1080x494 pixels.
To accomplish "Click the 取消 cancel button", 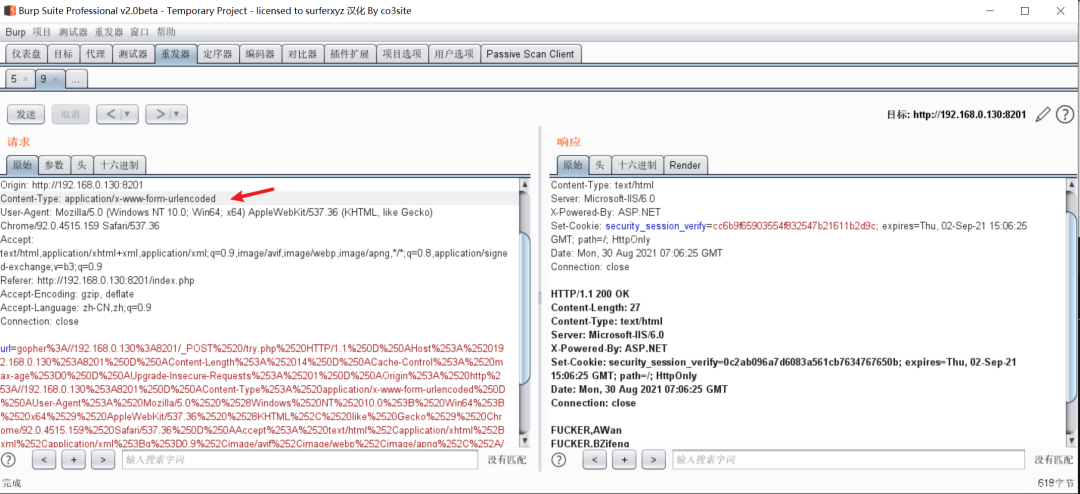I will click(70, 114).
